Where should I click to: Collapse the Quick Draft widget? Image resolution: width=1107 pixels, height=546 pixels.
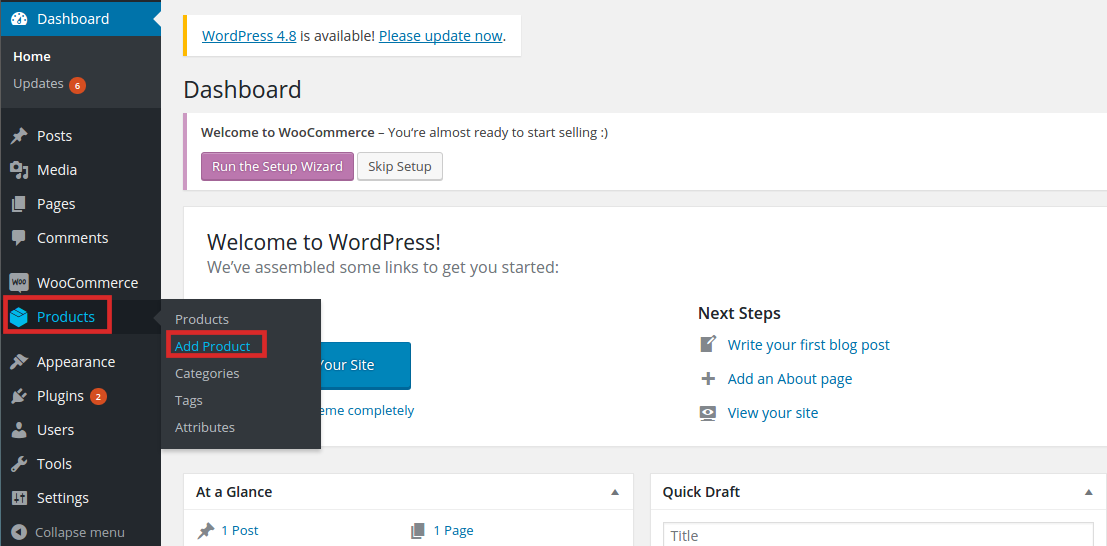tap(1089, 492)
